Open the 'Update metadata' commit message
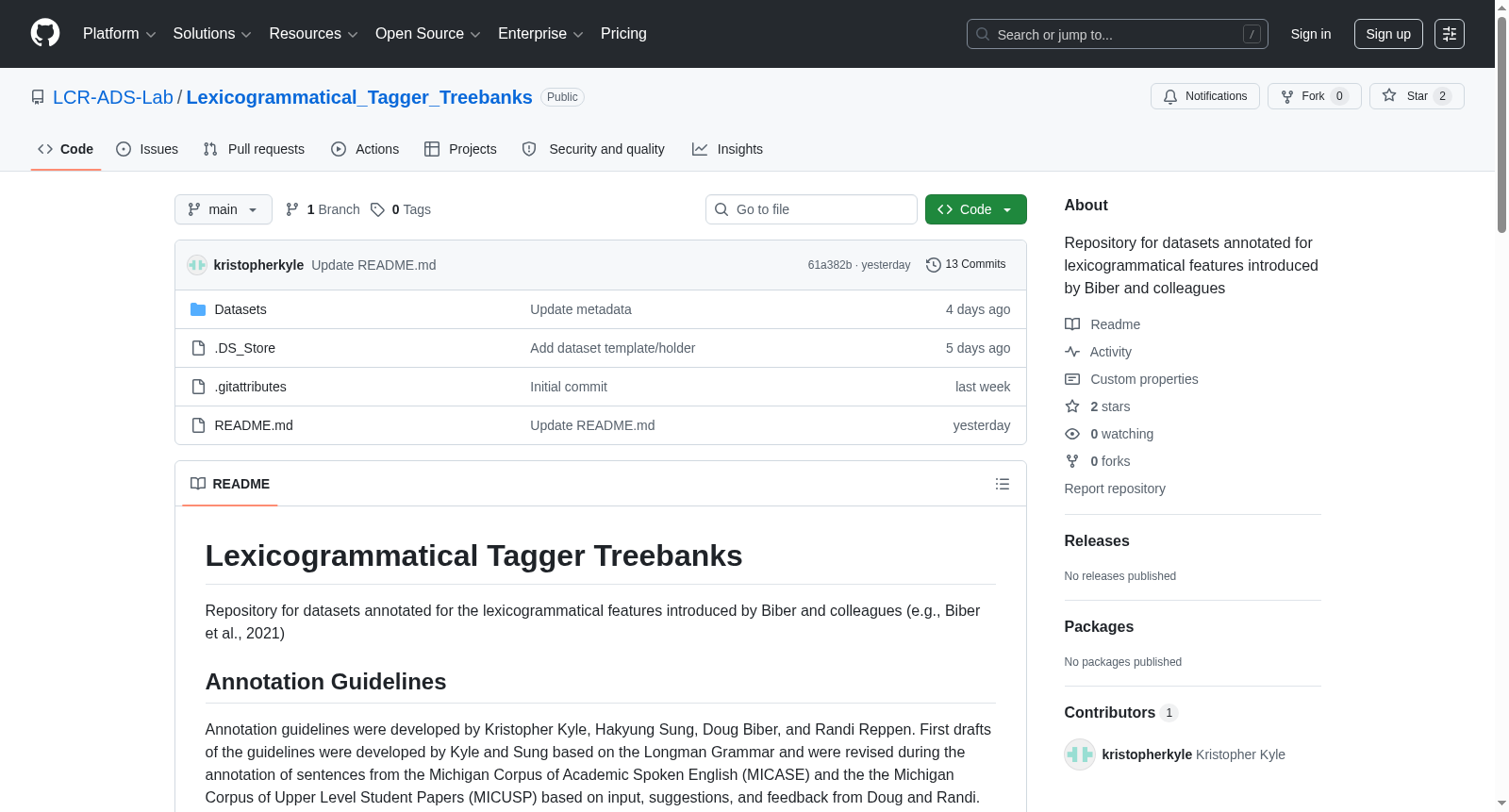 (581, 309)
